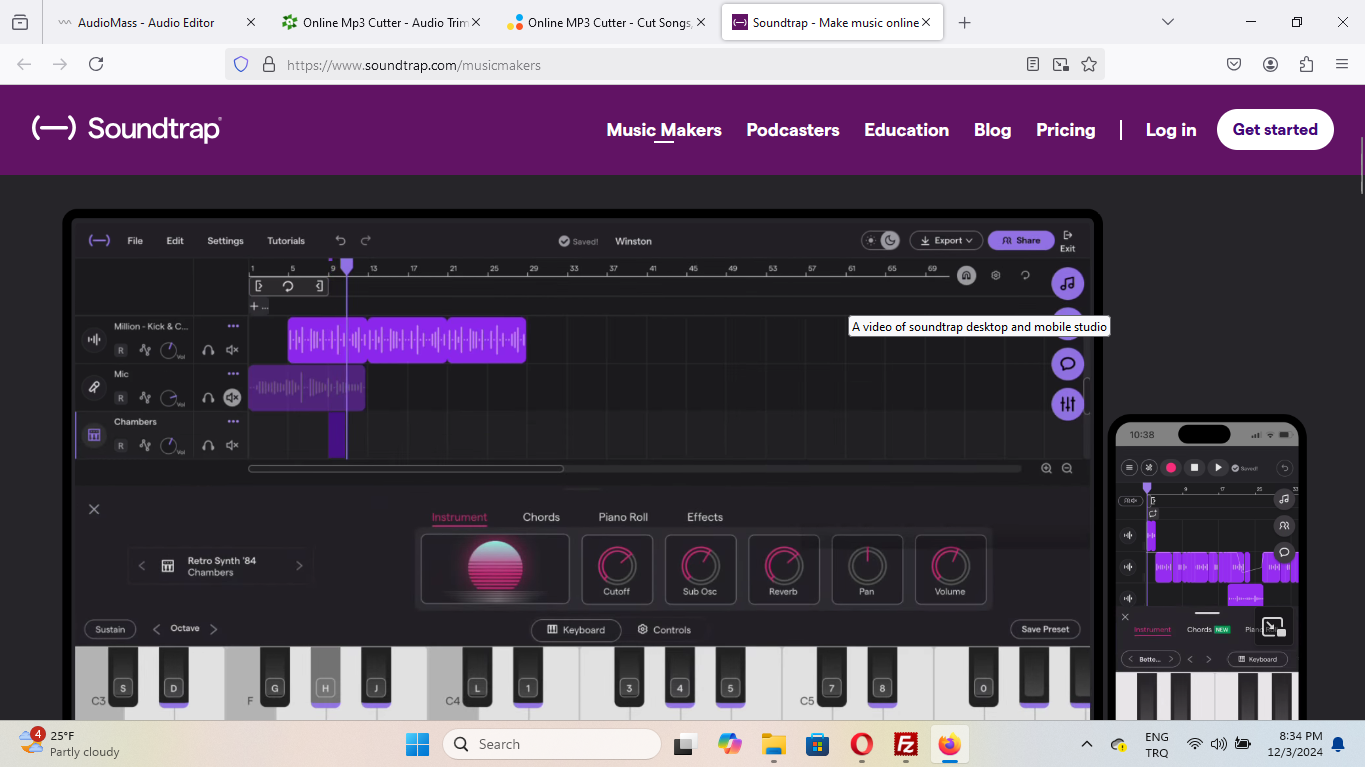Click the Cutoff knob on the synth
The image size is (1365, 767).
616,566
